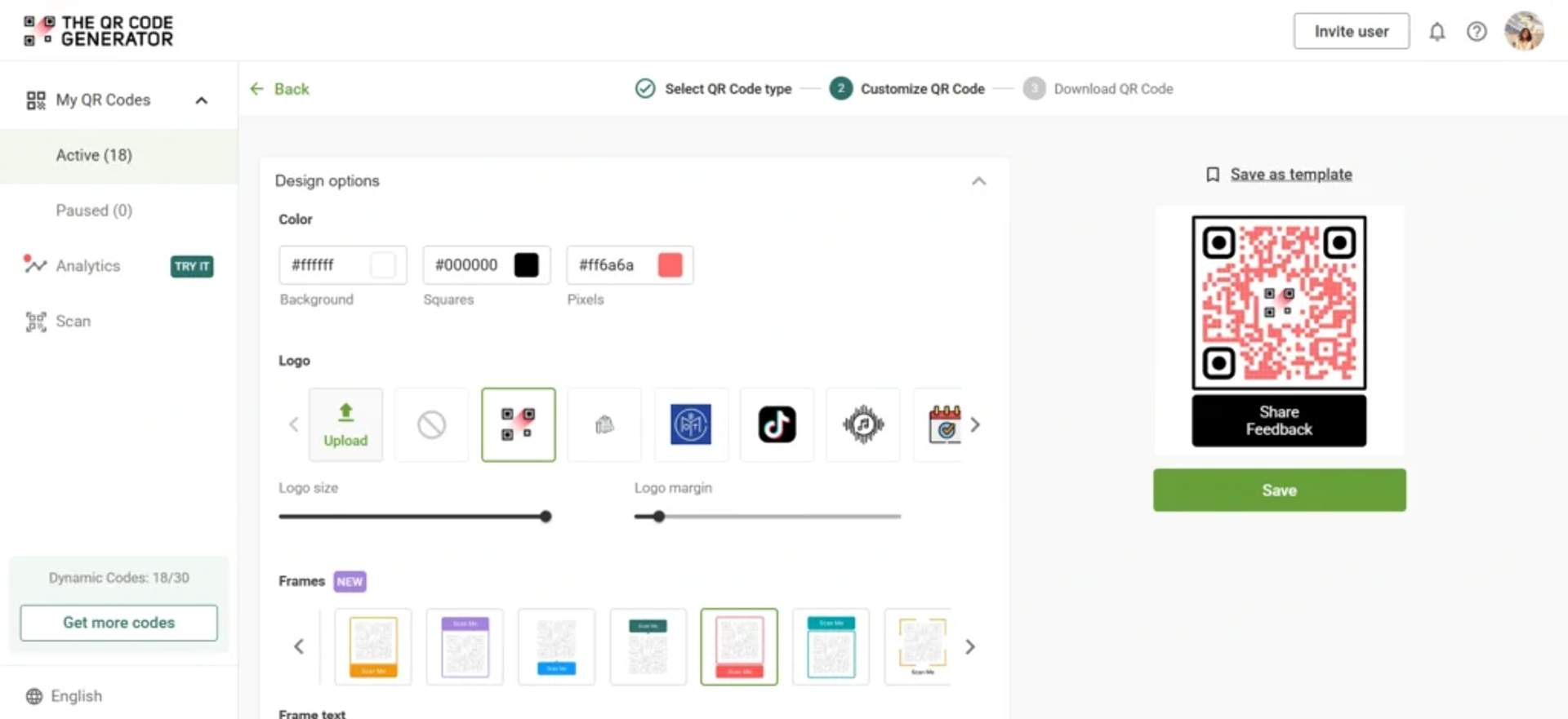Select the teal frame thumbnail
Image resolution: width=1568 pixels, height=719 pixels.
tap(831, 647)
